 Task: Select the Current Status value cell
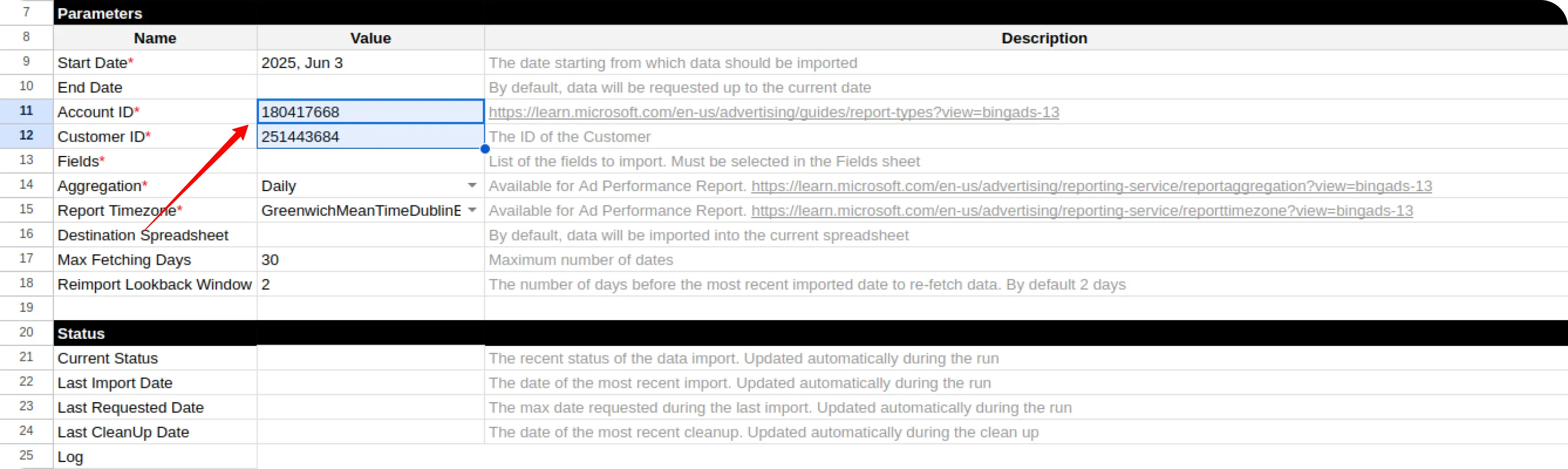[371, 358]
